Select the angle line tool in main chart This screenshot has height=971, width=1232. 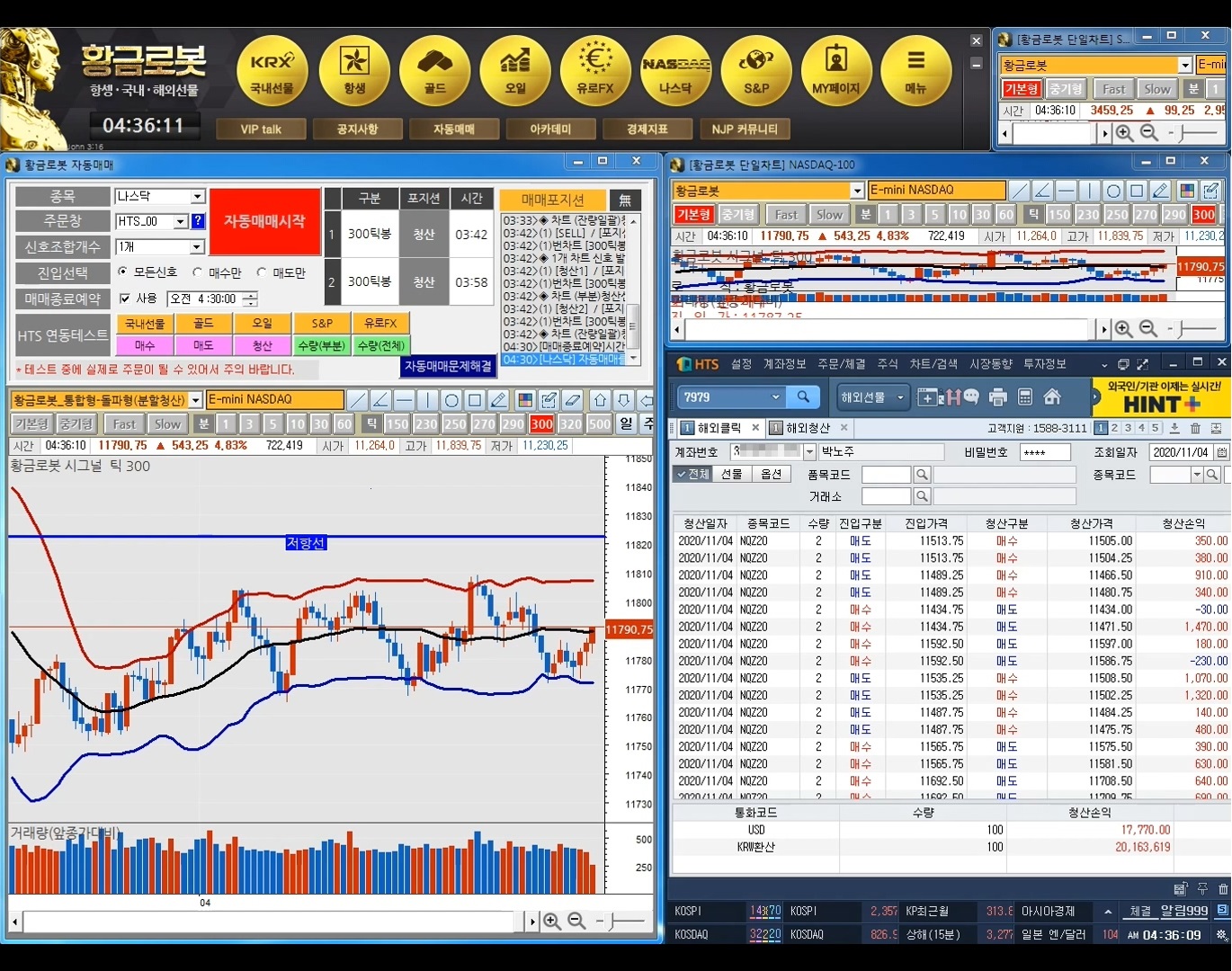[x=381, y=400]
